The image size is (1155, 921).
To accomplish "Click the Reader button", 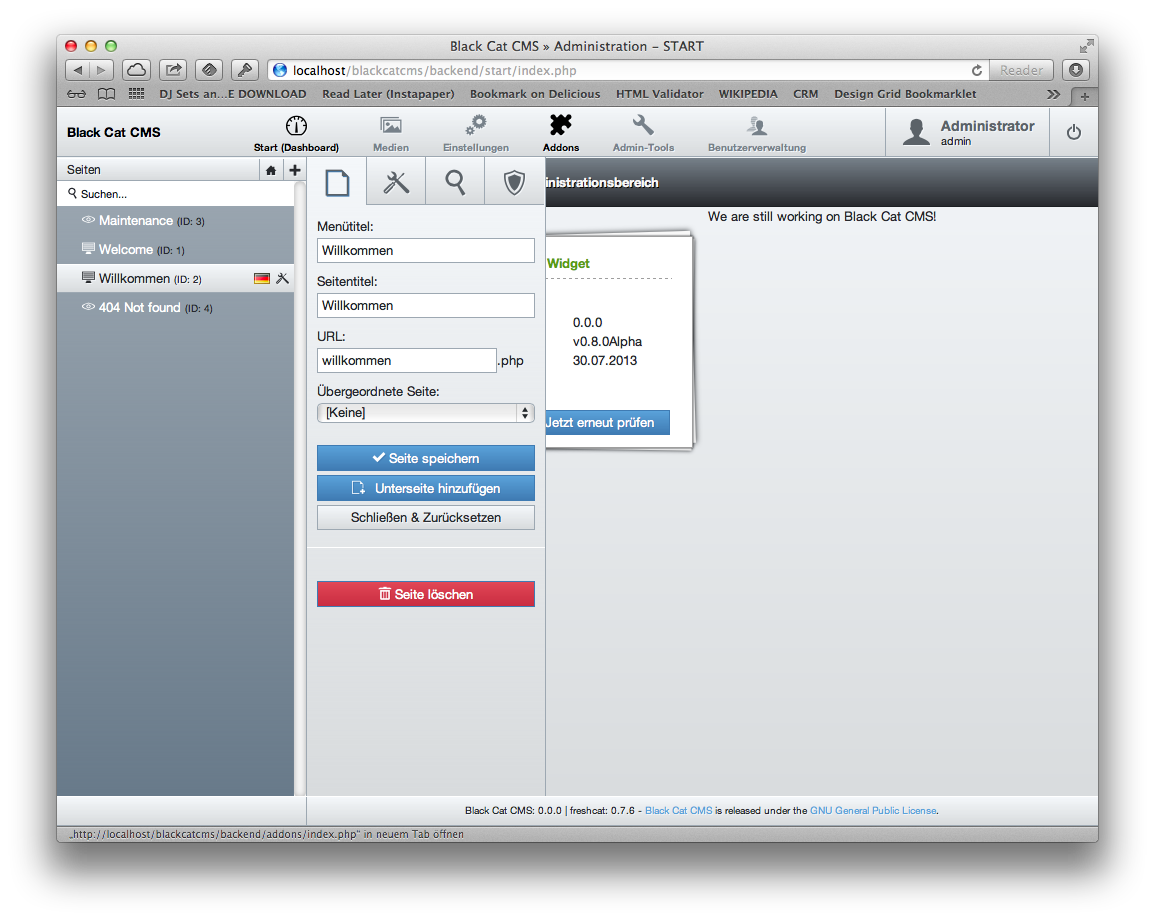I will pos(1021,71).
